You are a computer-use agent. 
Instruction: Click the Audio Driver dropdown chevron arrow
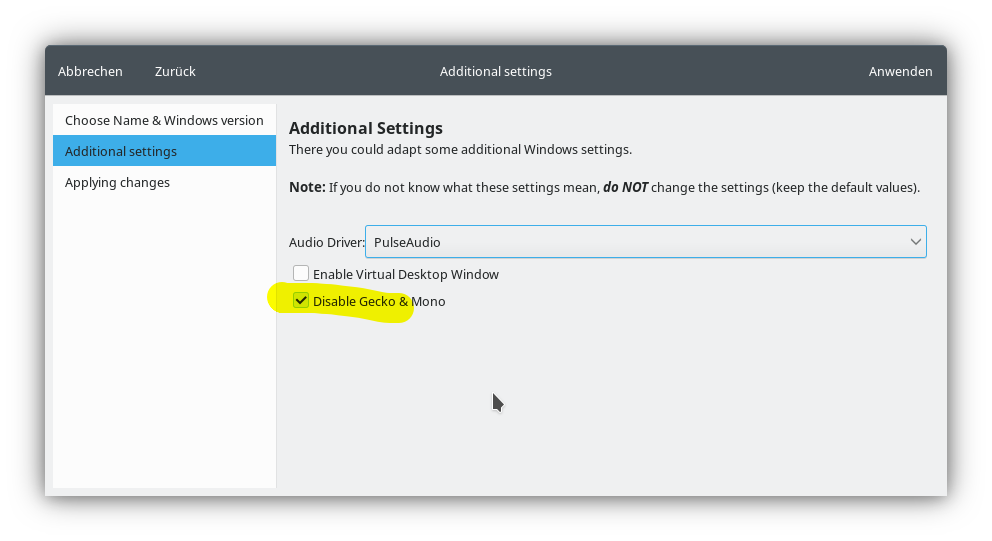915,242
